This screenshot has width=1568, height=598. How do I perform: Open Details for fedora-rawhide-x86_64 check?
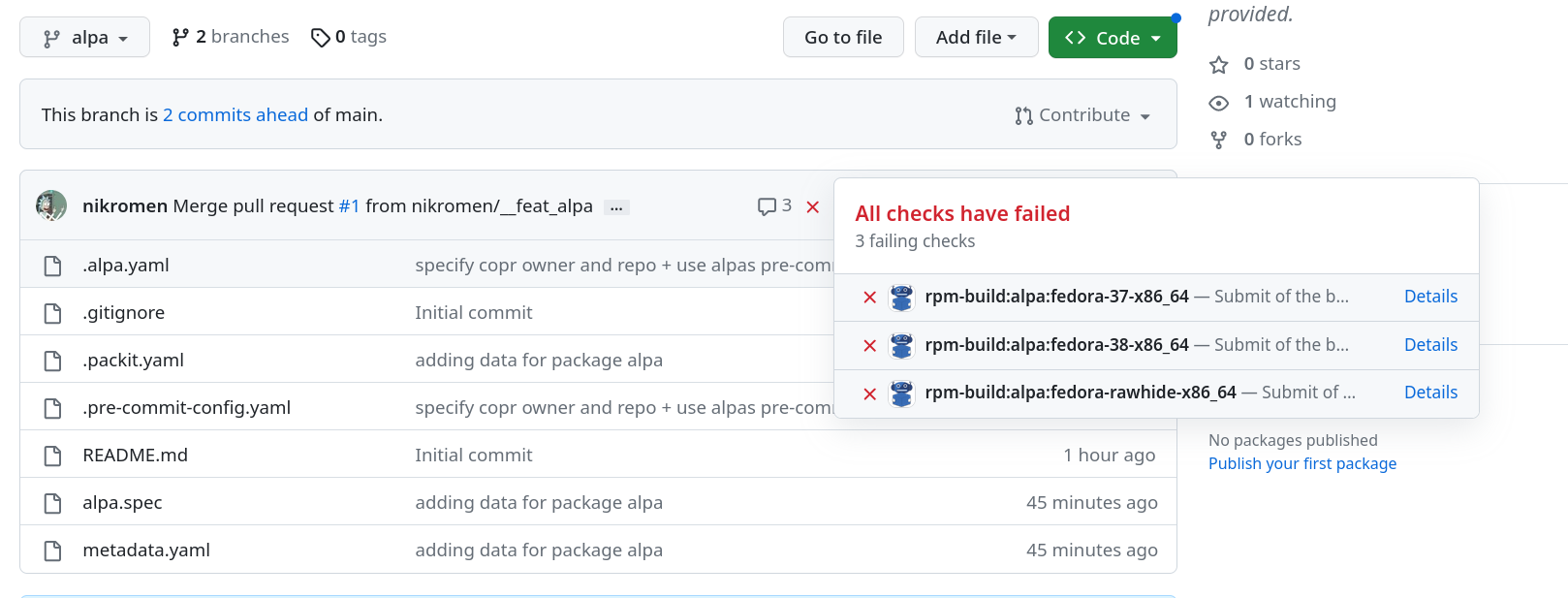(x=1430, y=393)
